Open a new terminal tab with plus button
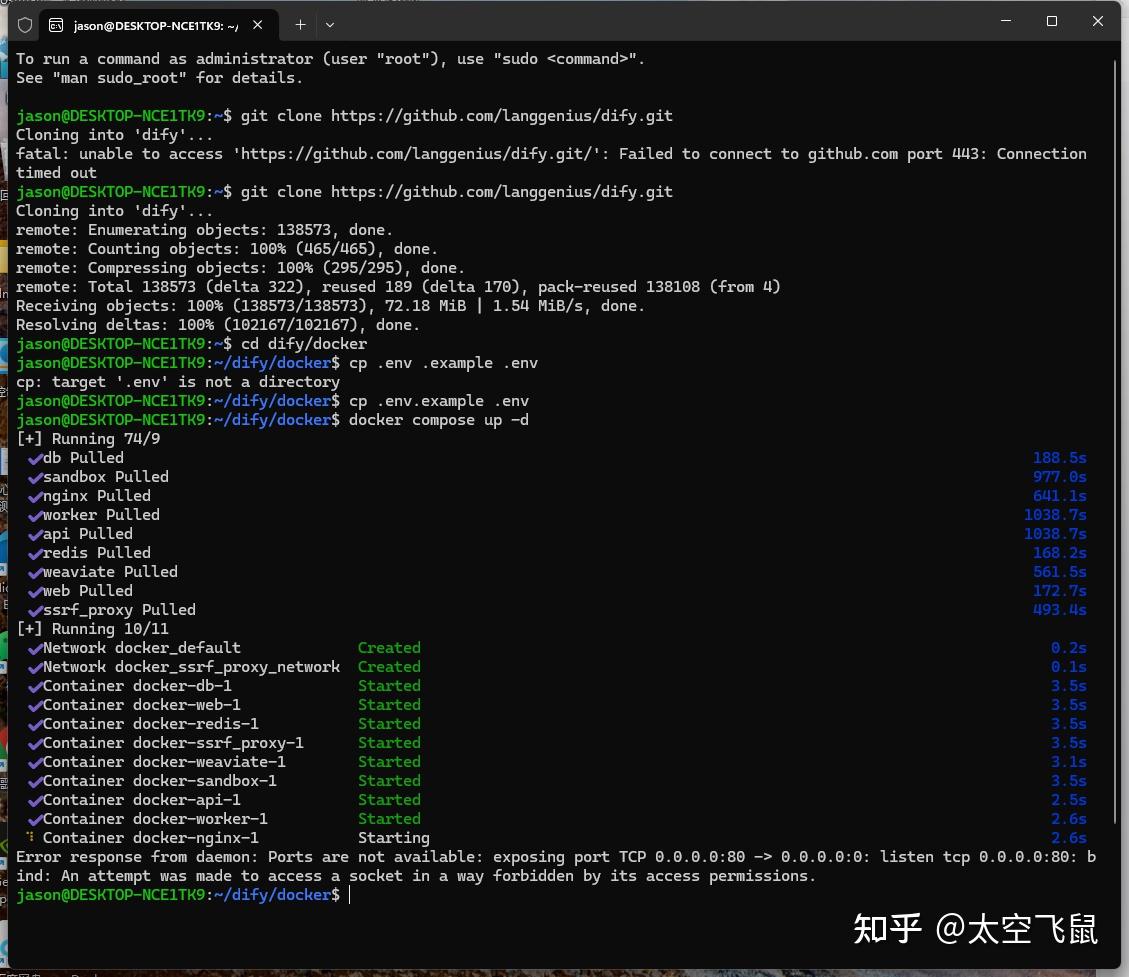This screenshot has width=1129, height=977. click(x=300, y=25)
